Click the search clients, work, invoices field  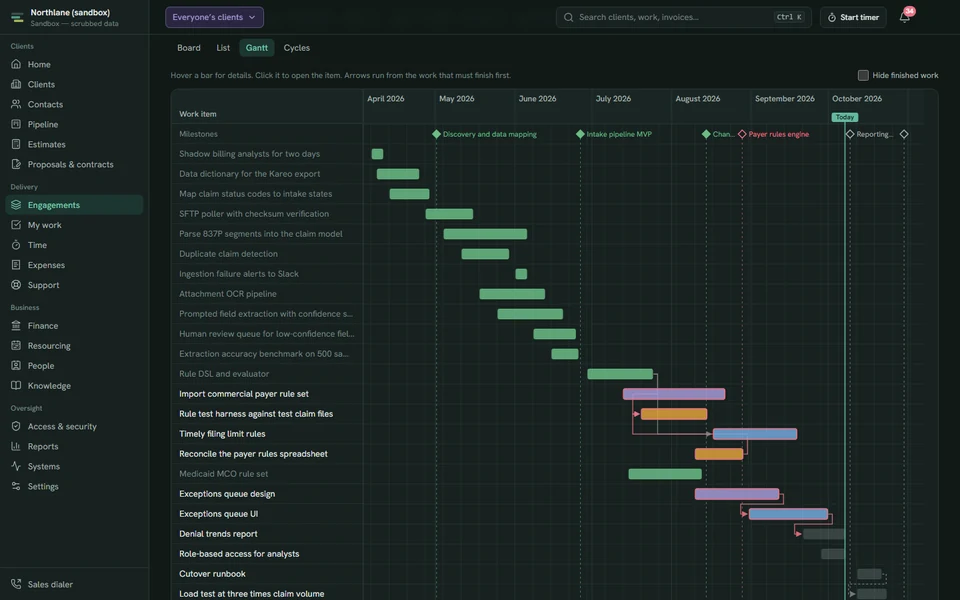[683, 17]
